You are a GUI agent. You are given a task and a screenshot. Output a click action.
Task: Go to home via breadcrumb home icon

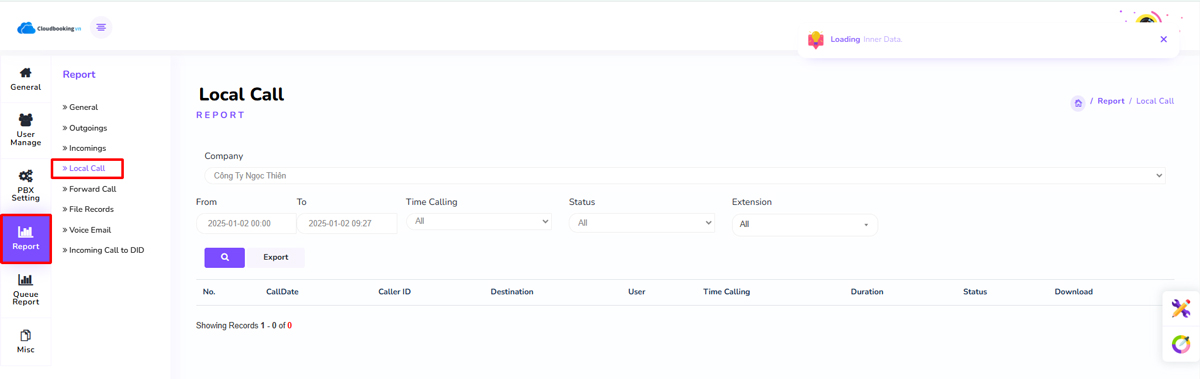pyautogui.click(x=1078, y=102)
